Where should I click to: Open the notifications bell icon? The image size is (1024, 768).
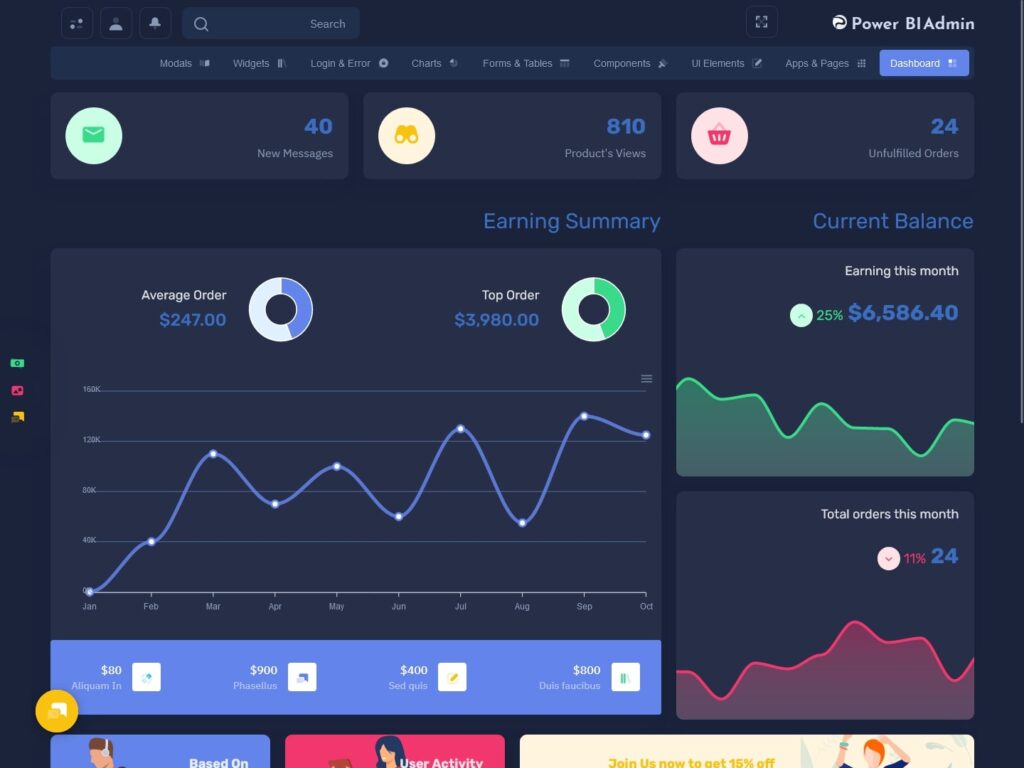point(153,22)
